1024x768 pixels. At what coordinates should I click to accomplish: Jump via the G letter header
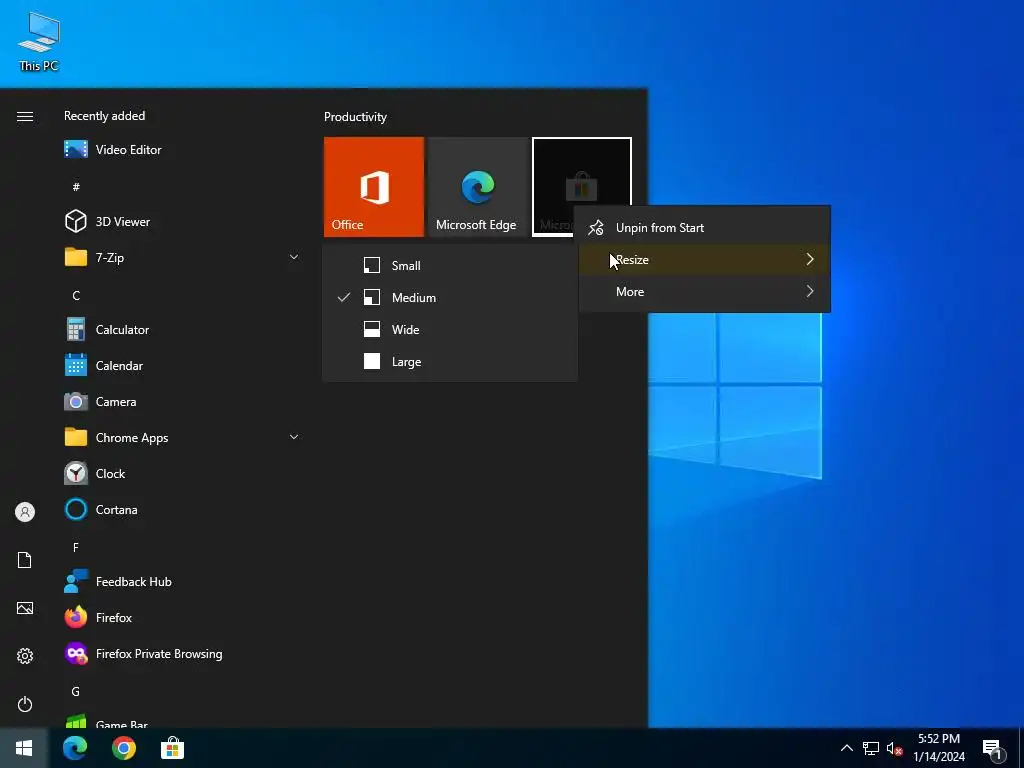[x=76, y=692]
